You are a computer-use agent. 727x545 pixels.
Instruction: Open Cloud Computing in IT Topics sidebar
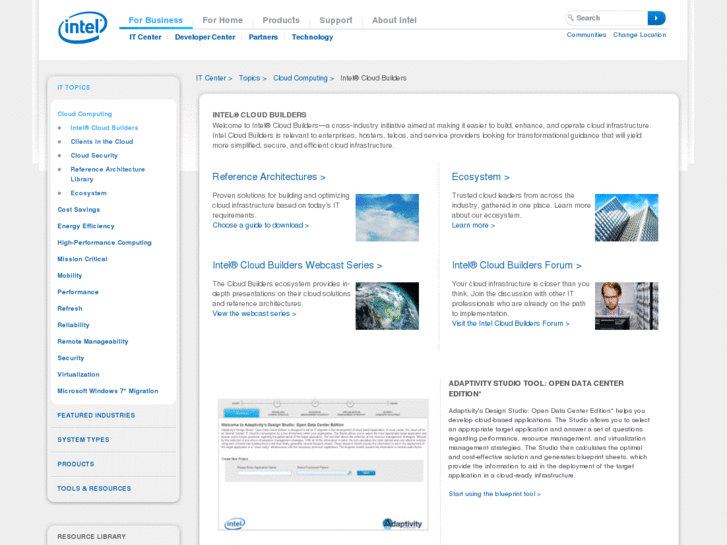pyautogui.click(x=85, y=114)
